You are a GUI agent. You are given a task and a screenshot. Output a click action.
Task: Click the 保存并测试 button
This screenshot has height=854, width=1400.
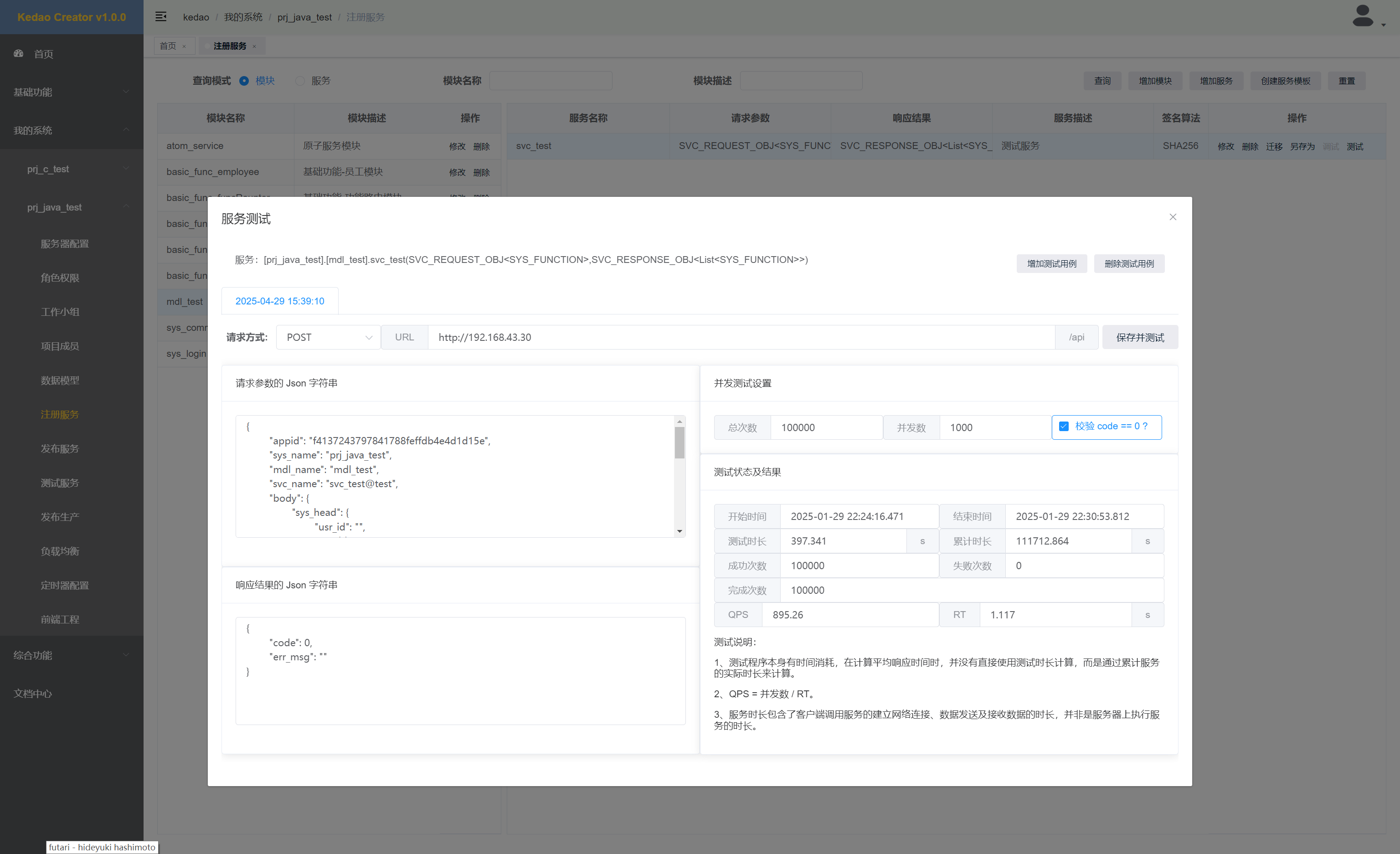[1139, 337]
